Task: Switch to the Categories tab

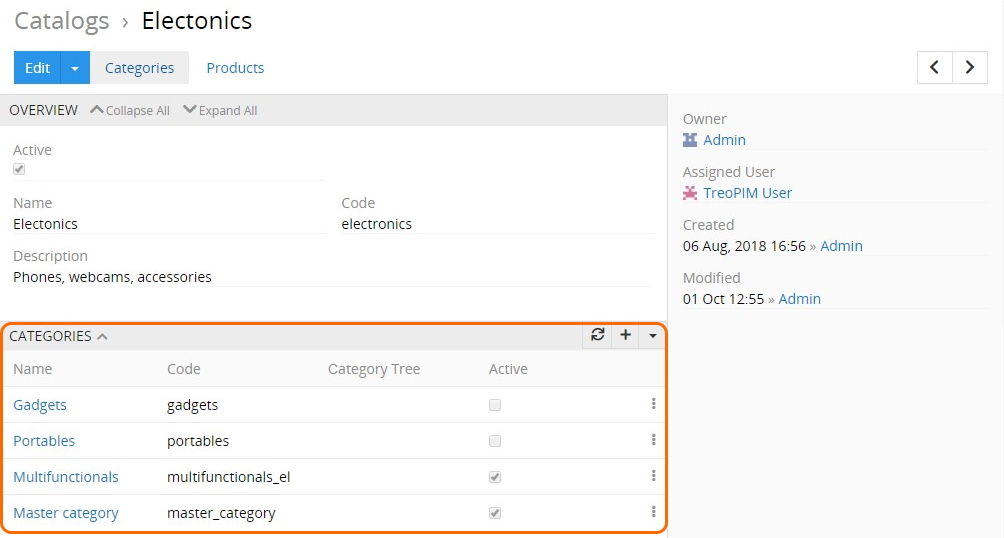Action: pos(139,68)
